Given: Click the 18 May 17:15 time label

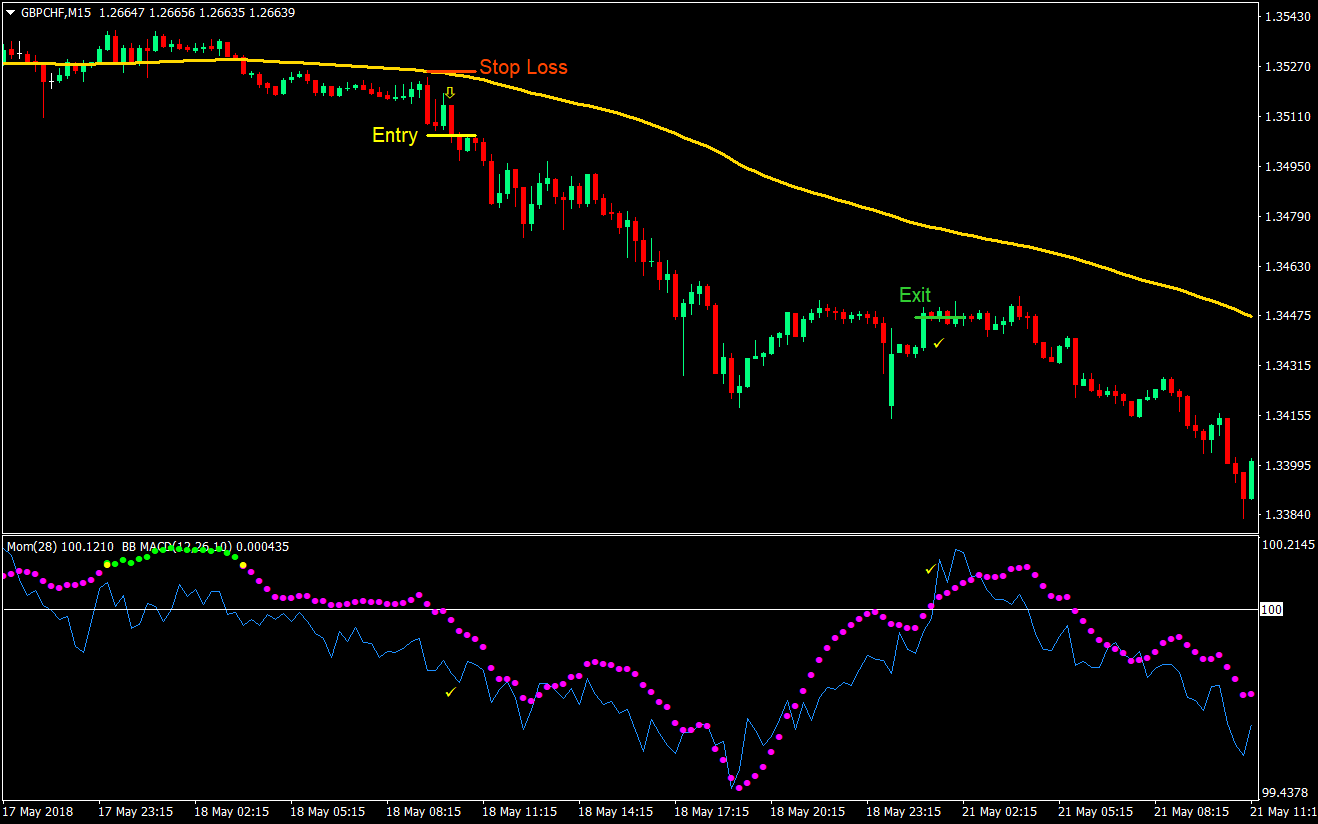Looking at the screenshot, I should click(x=710, y=811).
